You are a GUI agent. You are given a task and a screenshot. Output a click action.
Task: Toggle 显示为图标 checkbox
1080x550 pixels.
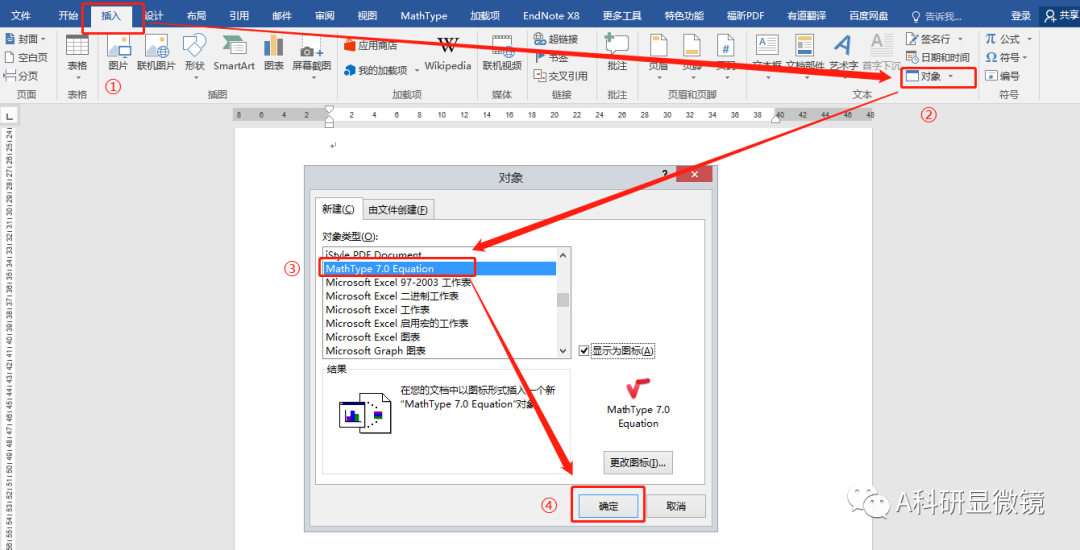click(585, 351)
